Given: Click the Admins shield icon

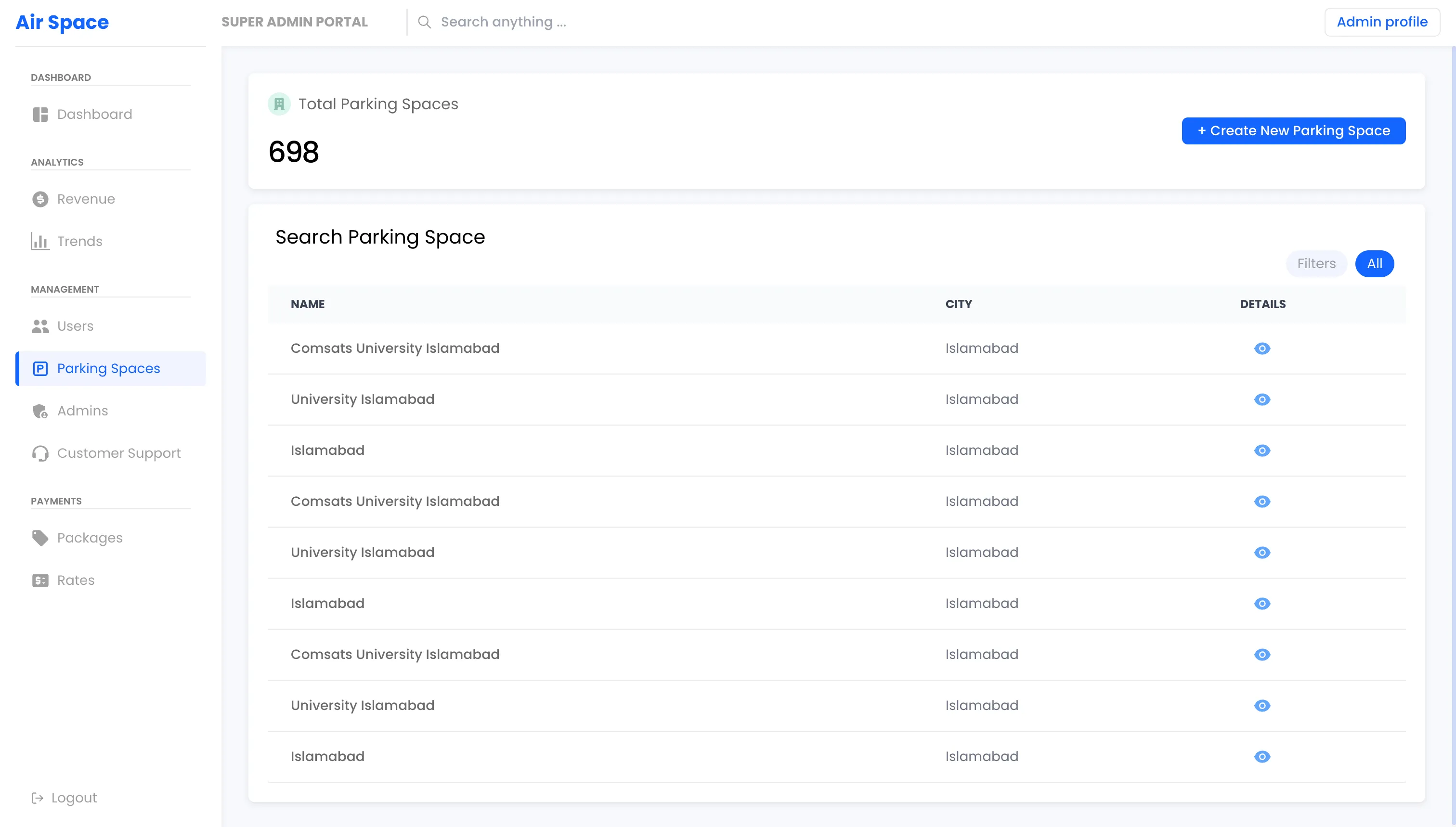Looking at the screenshot, I should click(40, 411).
